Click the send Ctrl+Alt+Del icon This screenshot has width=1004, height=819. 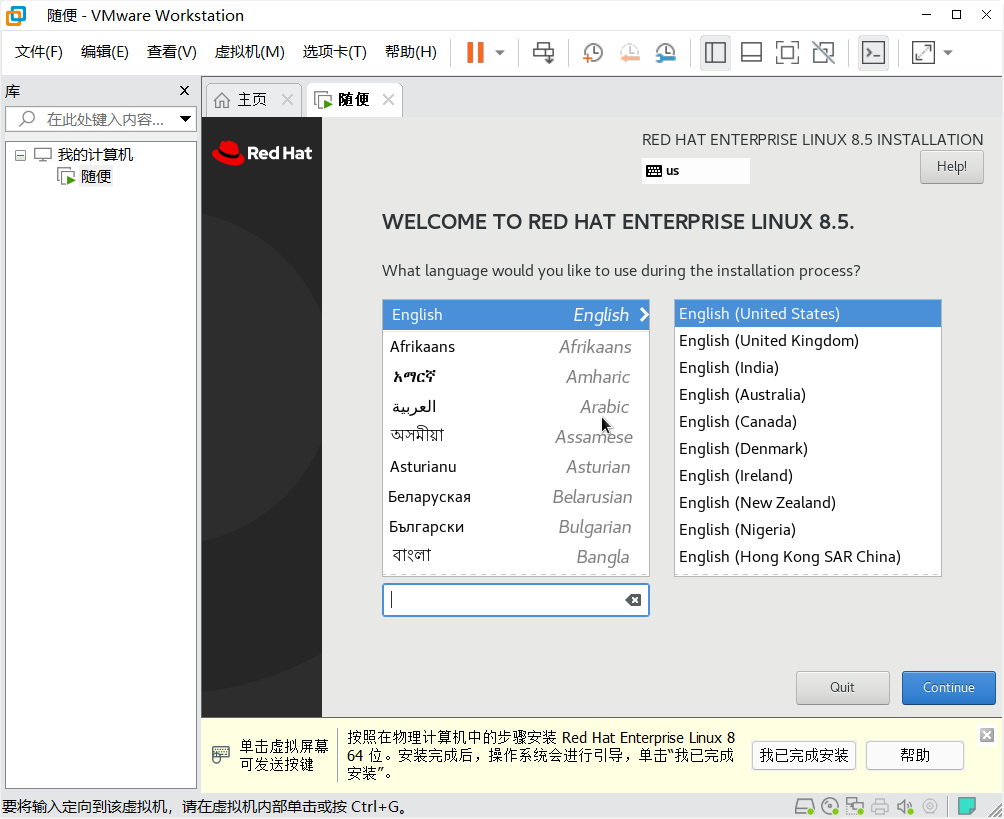[x=544, y=53]
